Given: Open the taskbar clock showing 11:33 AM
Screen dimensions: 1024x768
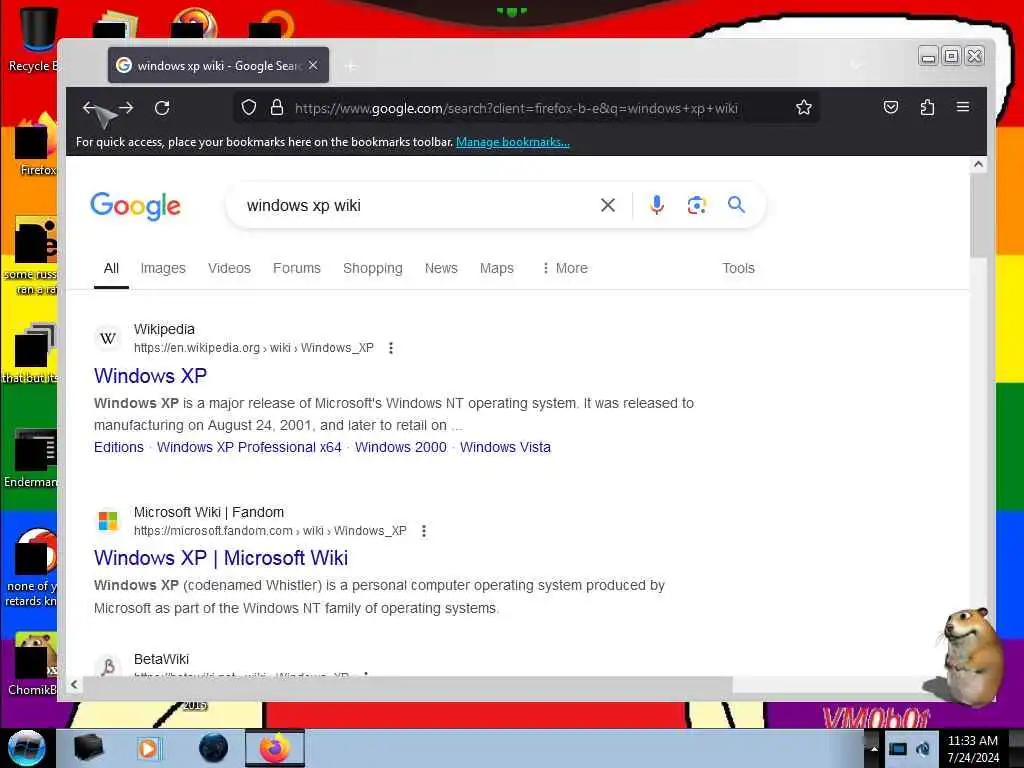Looking at the screenshot, I should [973, 749].
